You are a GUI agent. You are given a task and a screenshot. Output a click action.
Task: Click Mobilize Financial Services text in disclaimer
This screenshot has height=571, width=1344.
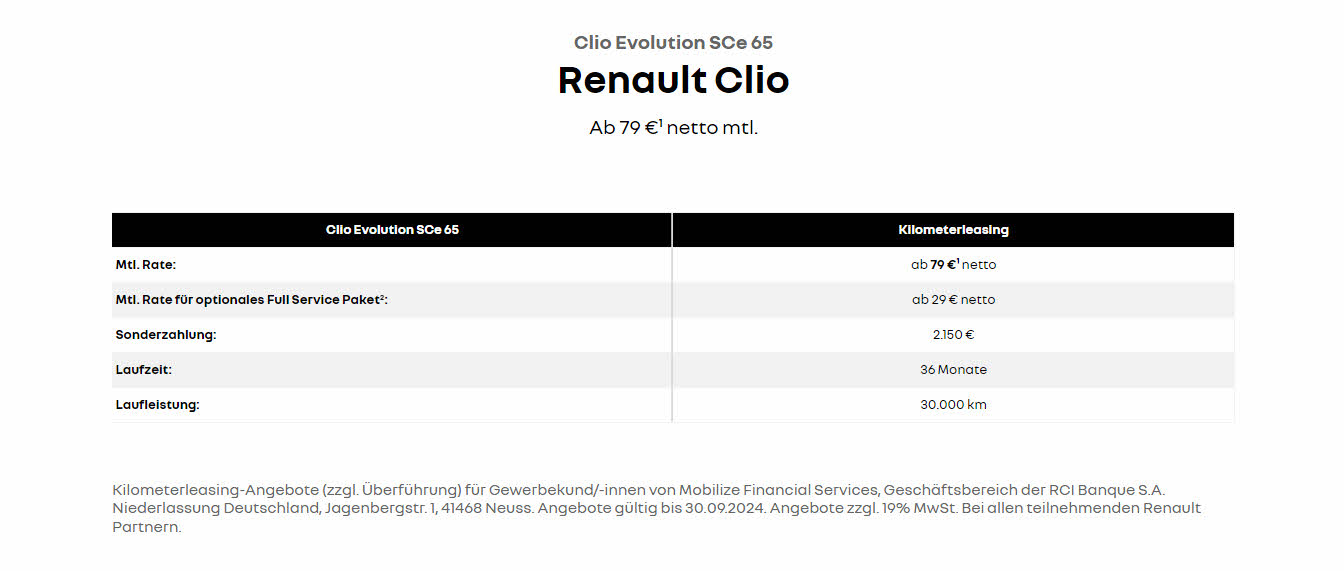pyautogui.click(x=781, y=490)
